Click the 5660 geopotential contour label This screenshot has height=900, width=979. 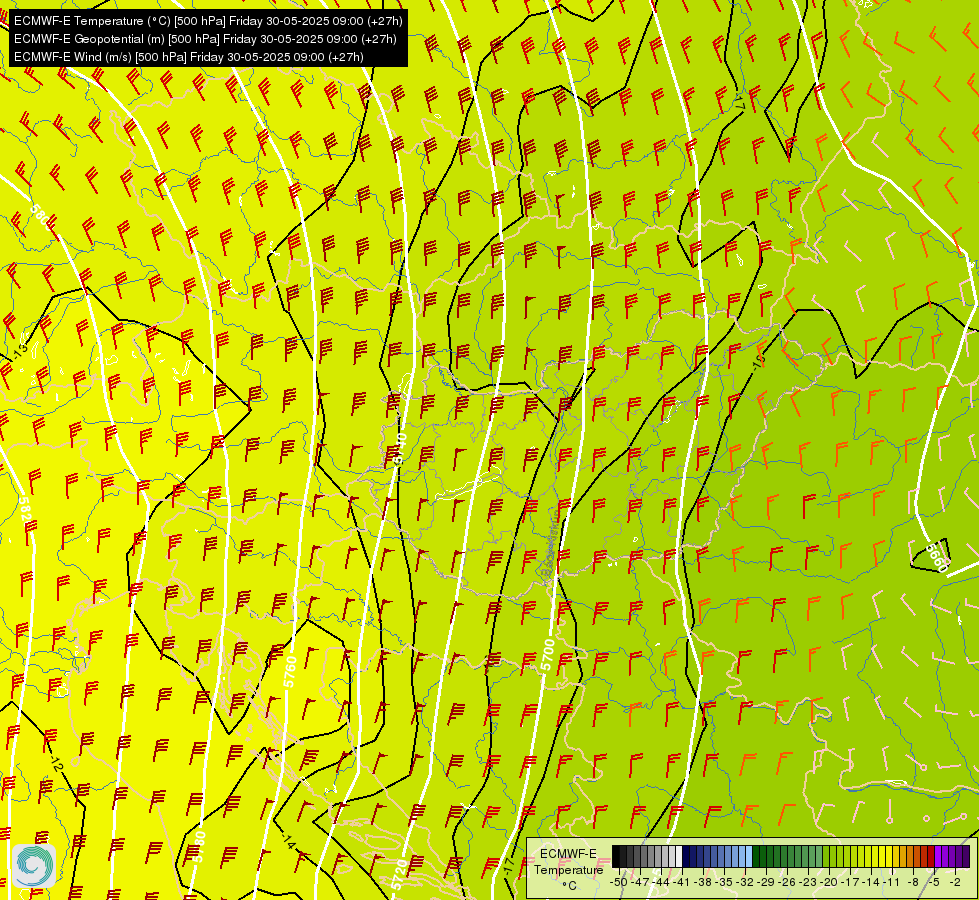937,556
